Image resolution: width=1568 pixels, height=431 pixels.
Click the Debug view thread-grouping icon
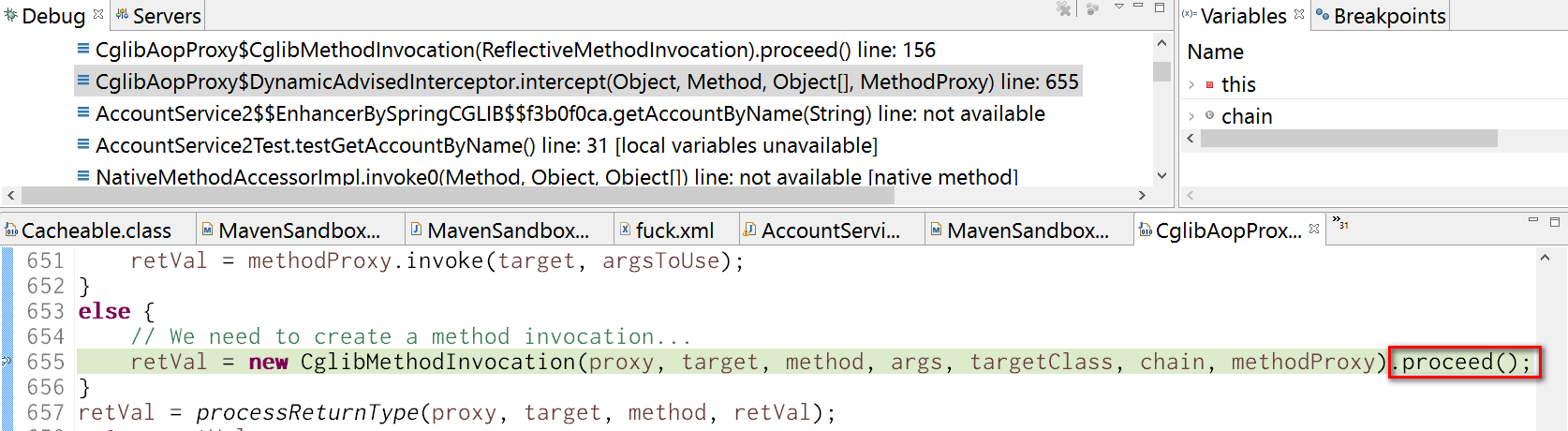tap(1092, 8)
